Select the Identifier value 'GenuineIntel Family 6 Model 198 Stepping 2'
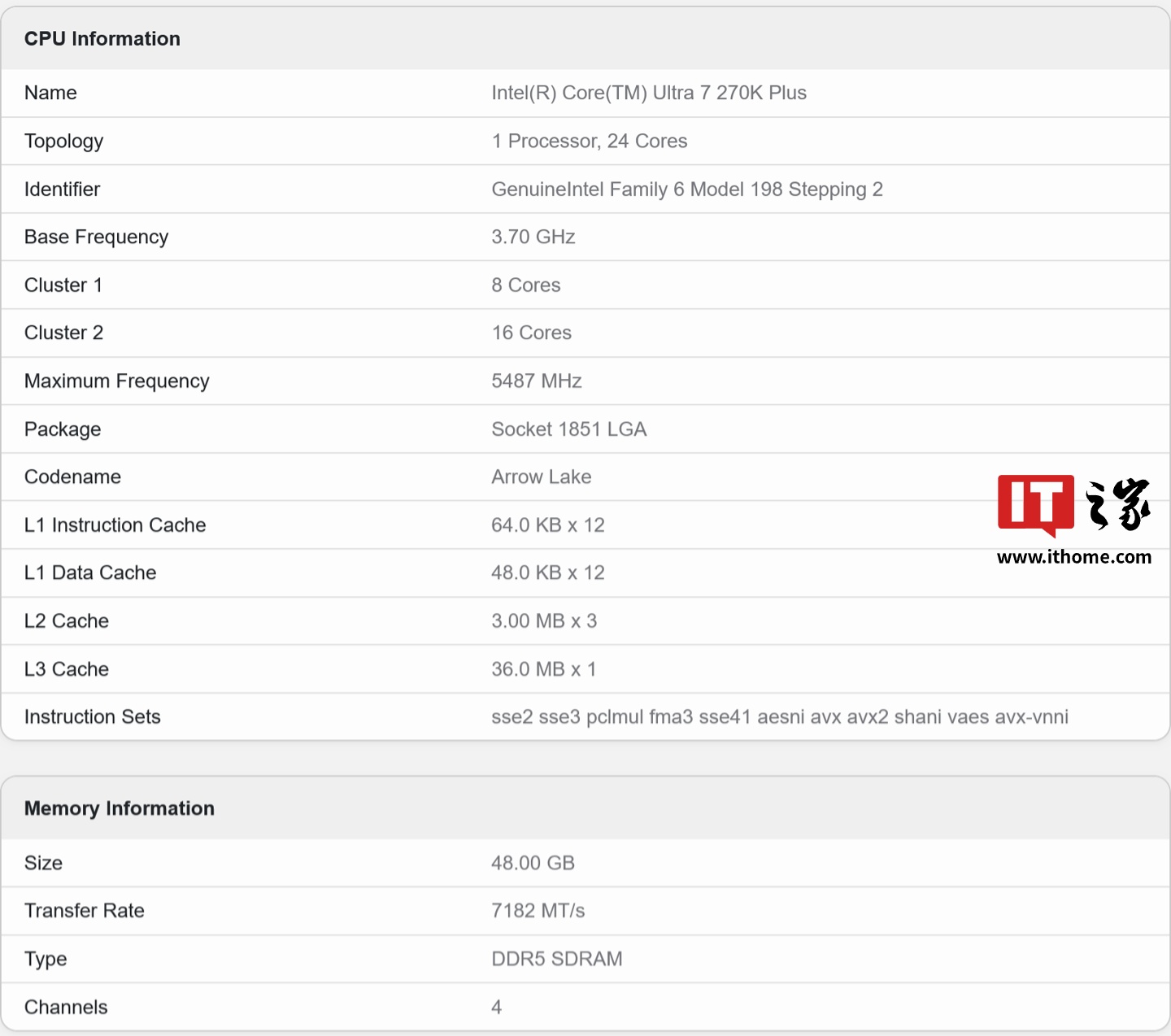The height and width of the screenshot is (1036, 1171). point(687,189)
